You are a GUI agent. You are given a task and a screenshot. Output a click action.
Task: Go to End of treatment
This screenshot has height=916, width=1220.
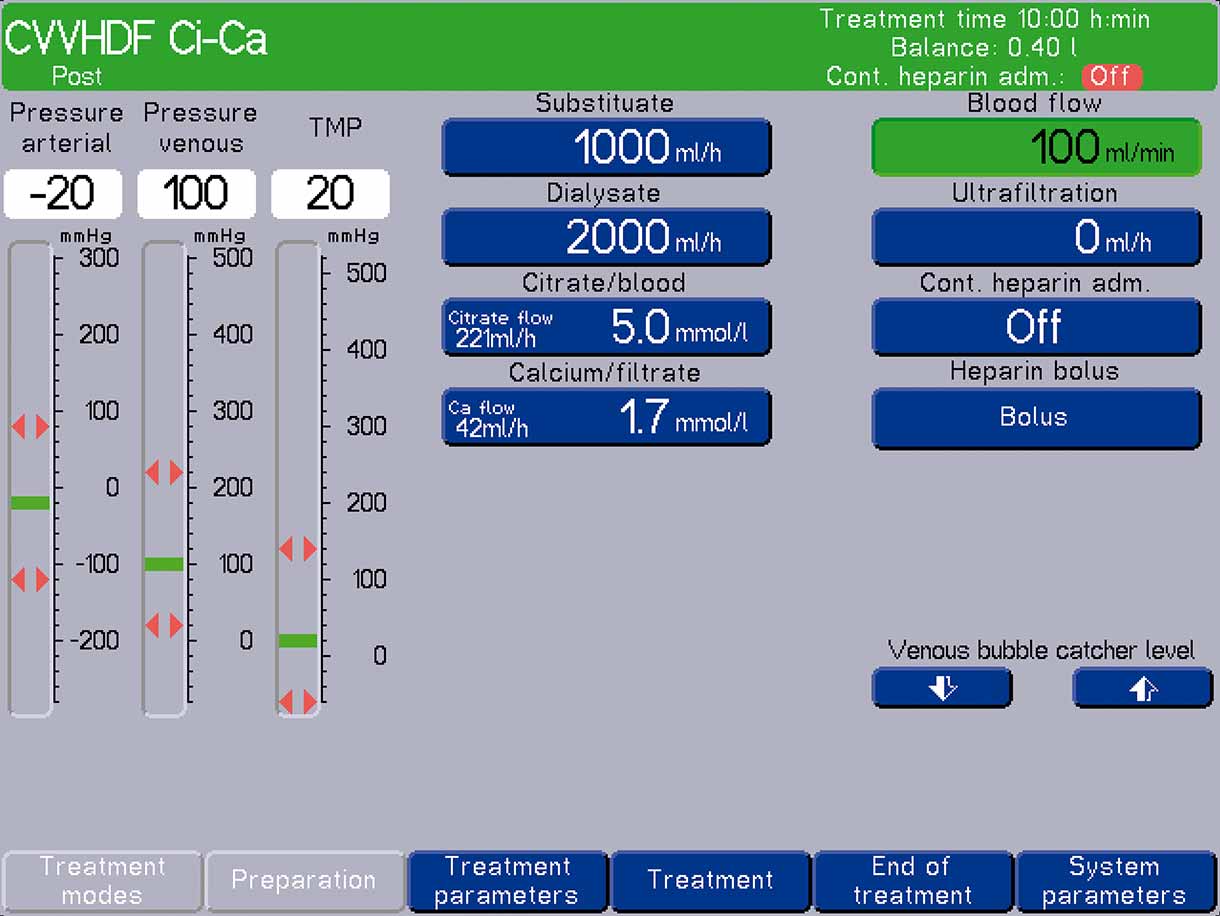[x=914, y=881]
